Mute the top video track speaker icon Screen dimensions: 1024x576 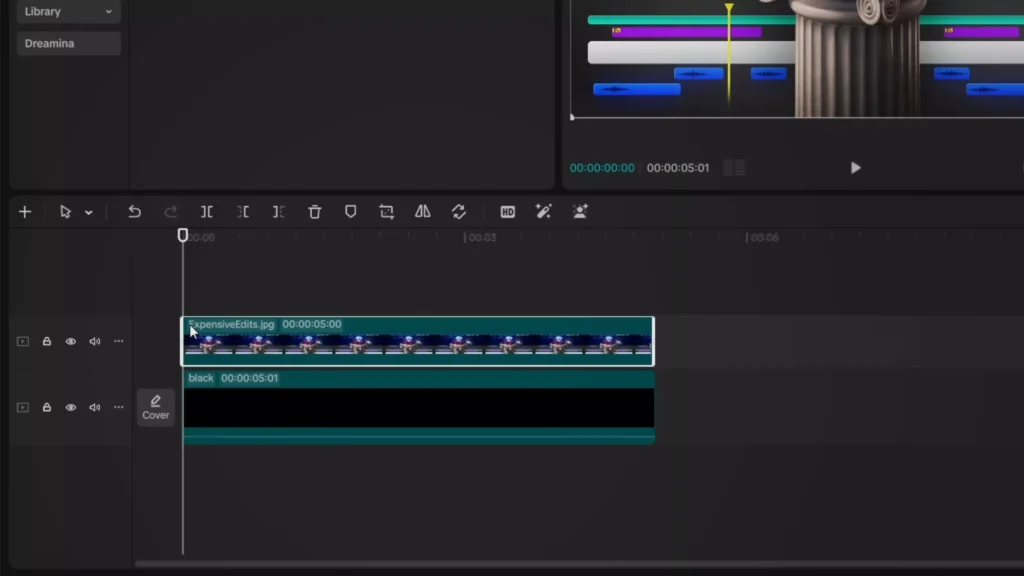click(x=95, y=341)
